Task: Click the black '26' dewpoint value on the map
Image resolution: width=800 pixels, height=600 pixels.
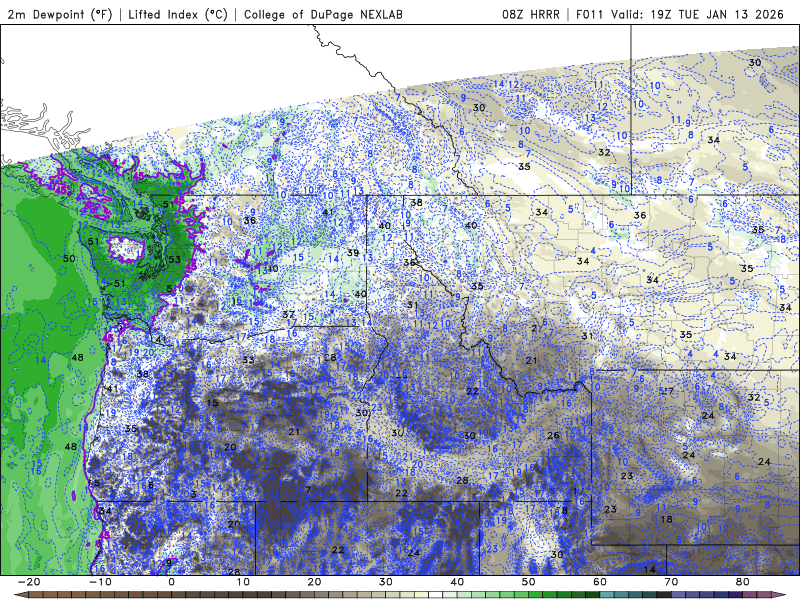Action: (553, 436)
